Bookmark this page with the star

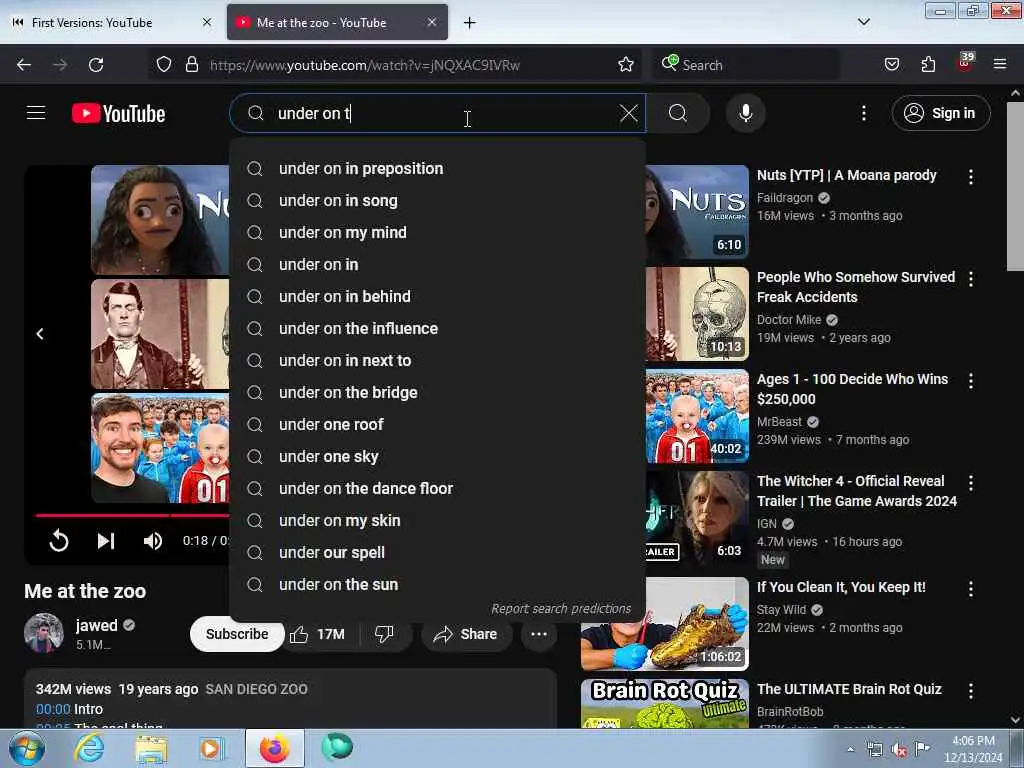point(626,65)
